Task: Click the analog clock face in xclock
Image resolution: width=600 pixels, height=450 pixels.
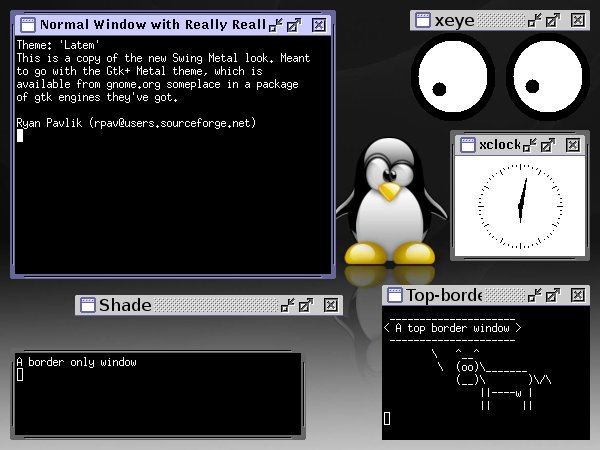Action: [520, 206]
